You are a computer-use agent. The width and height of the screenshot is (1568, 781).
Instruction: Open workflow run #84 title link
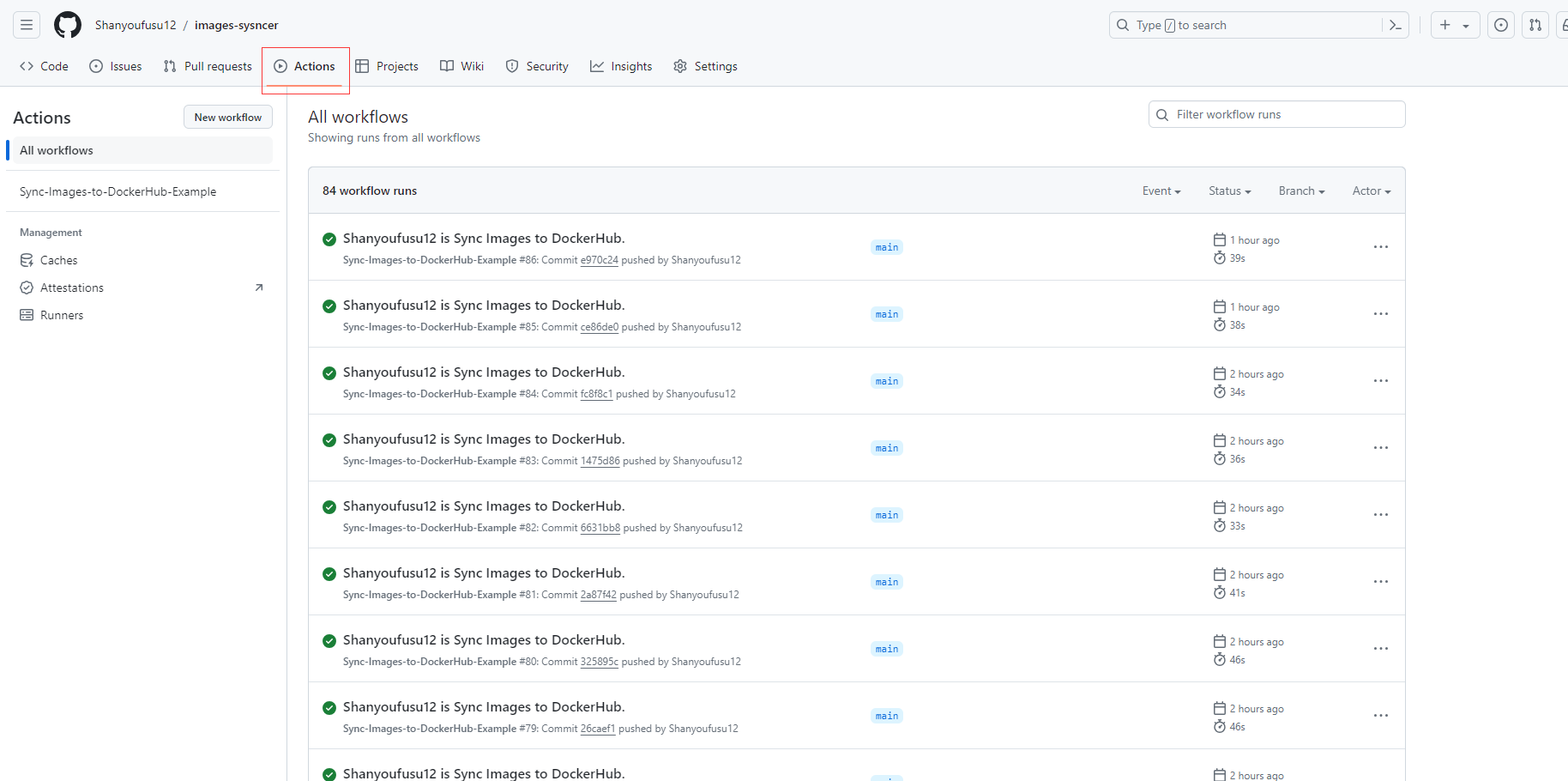pos(484,372)
